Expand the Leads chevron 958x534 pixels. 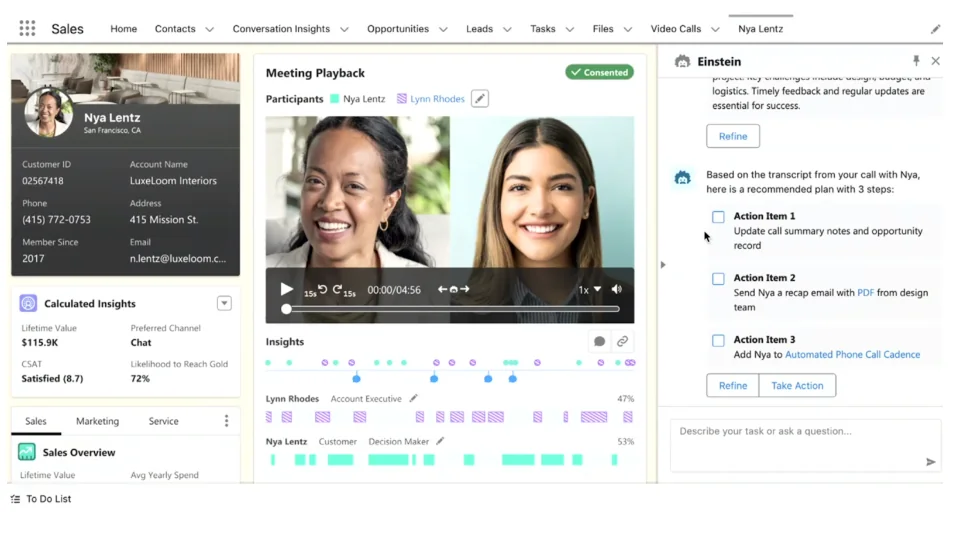point(507,29)
